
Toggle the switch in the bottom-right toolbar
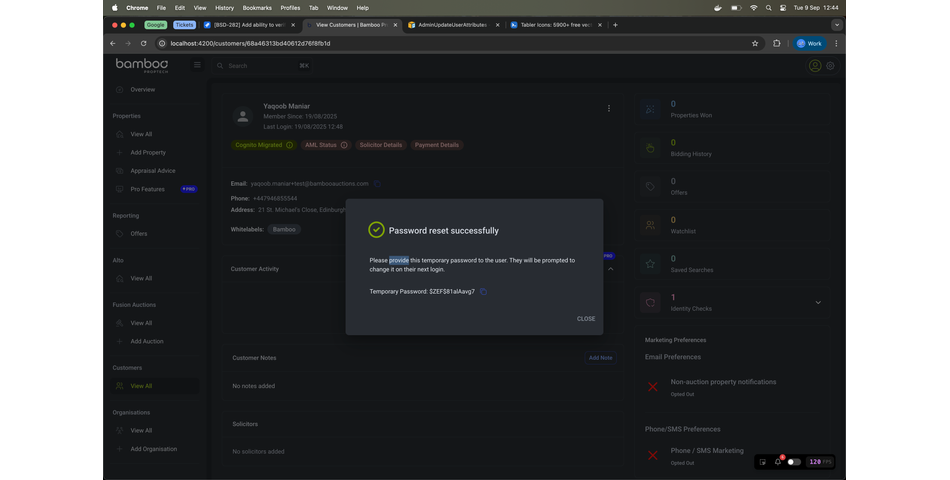[794, 462]
